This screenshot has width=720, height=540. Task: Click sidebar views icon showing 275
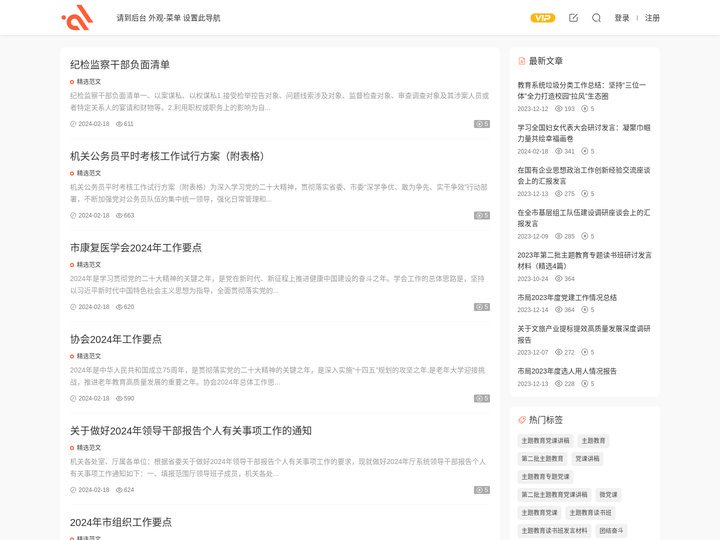(x=559, y=194)
